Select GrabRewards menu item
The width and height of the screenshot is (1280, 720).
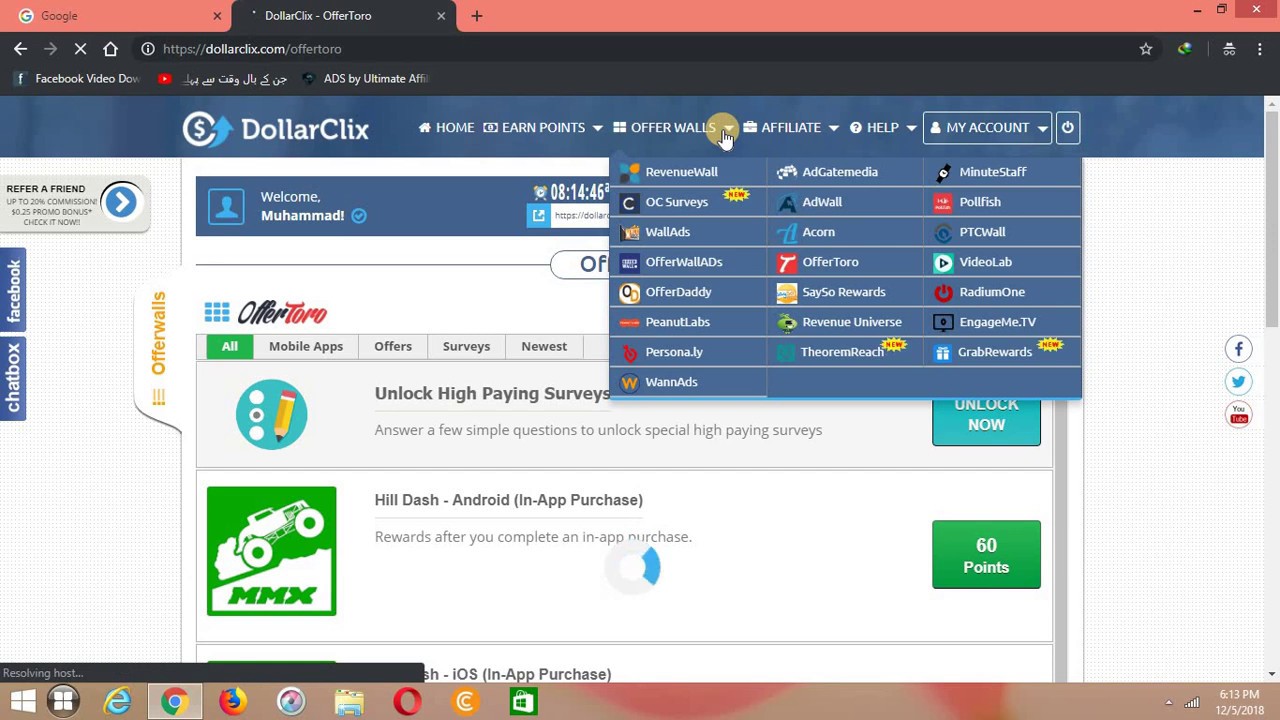coord(1002,352)
